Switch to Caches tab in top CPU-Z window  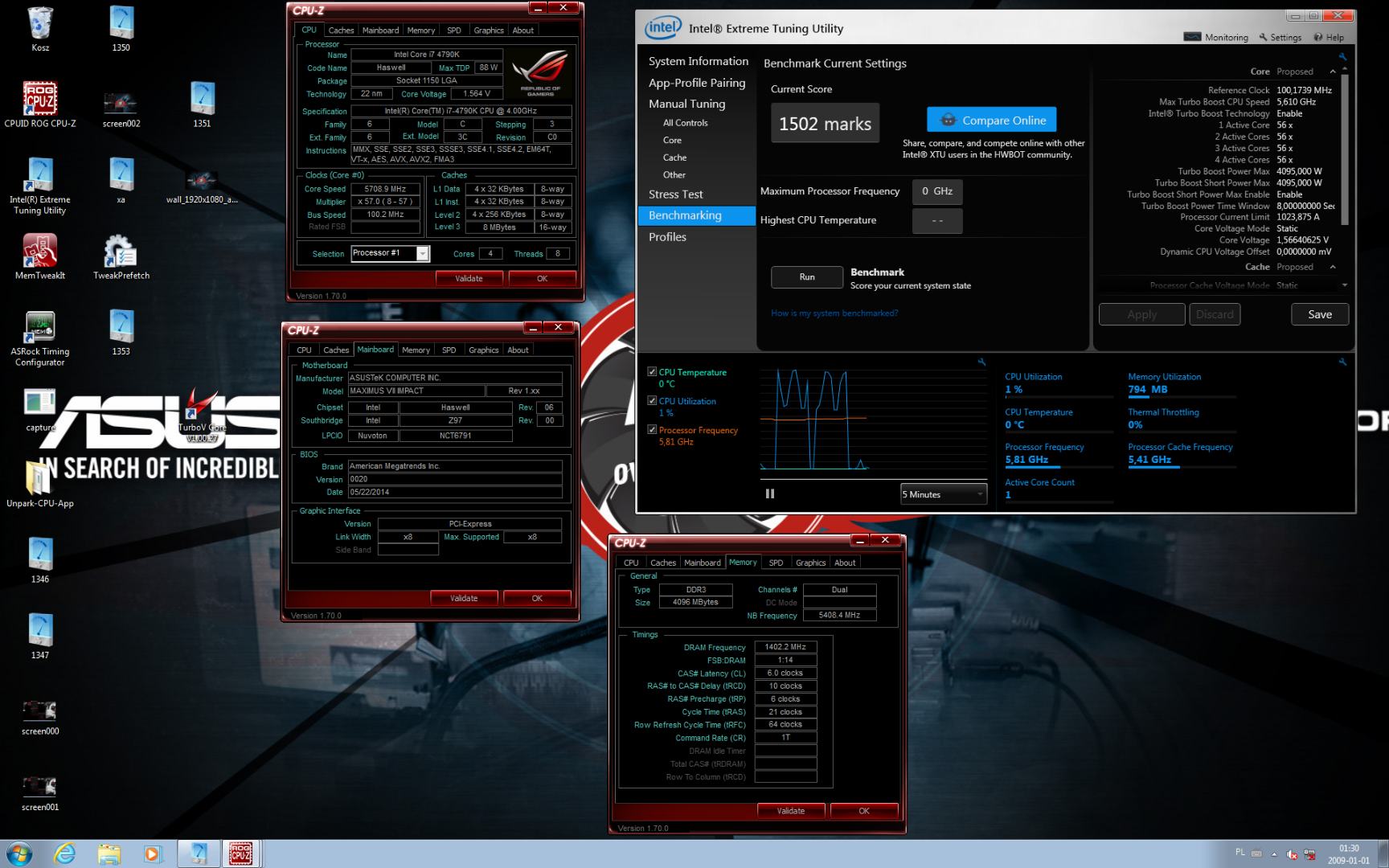(341, 31)
